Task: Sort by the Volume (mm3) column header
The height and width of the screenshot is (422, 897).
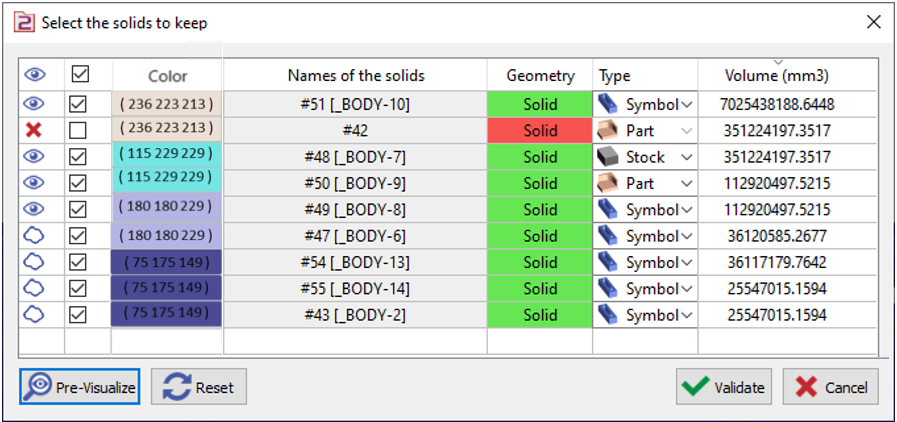Action: coord(777,76)
